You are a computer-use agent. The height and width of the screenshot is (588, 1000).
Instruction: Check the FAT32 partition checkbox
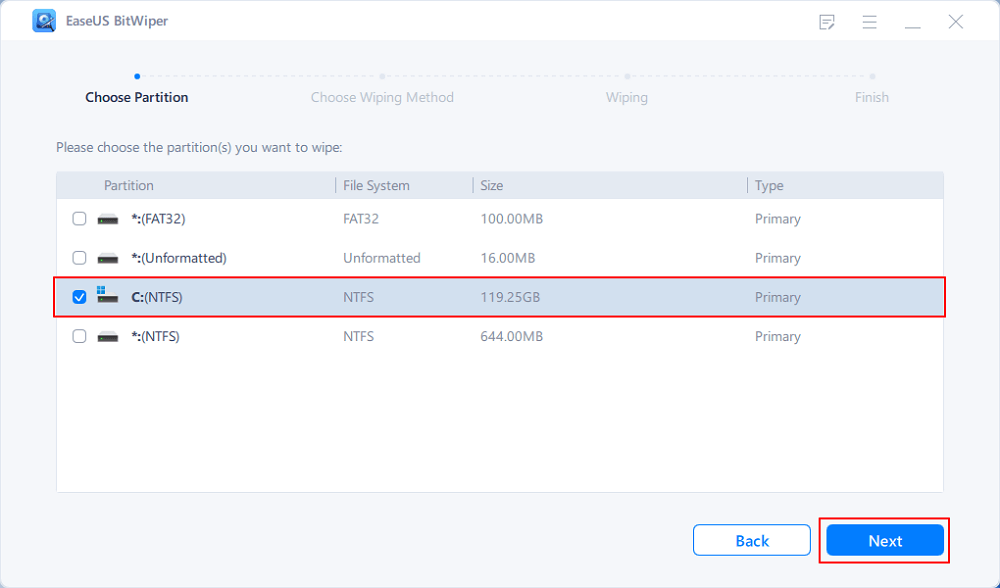(80, 219)
